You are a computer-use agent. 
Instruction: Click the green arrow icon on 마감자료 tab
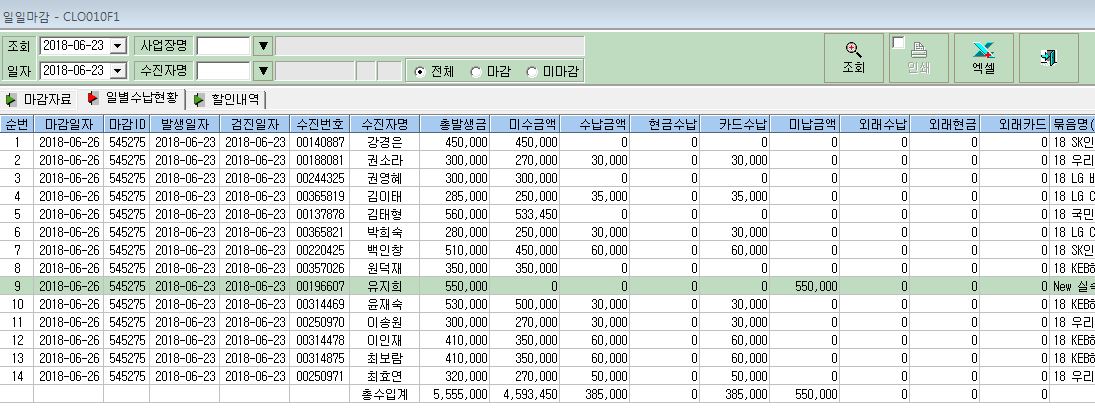coord(12,99)
